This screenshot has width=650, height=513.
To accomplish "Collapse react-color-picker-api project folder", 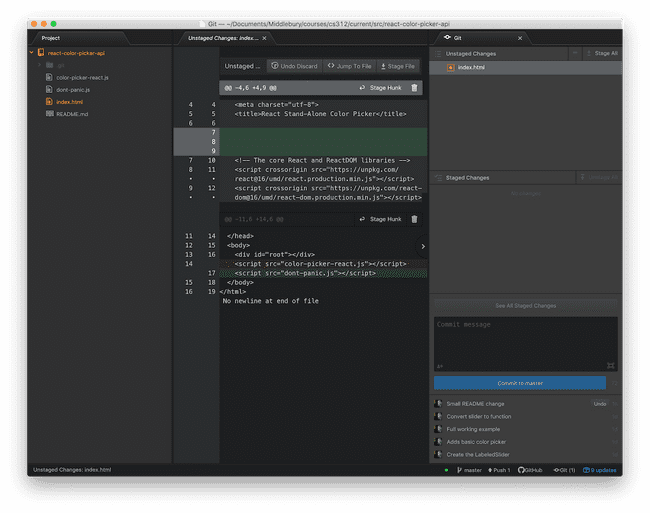I will (x=32, y=53).
